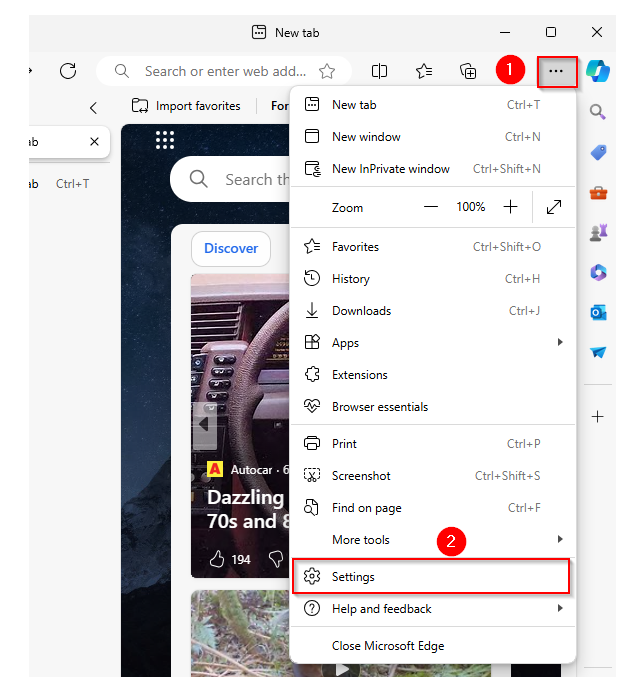This screenshot has width=644, height=692.
Task: Open the Copilot icon
Action: tap(598, 71)
